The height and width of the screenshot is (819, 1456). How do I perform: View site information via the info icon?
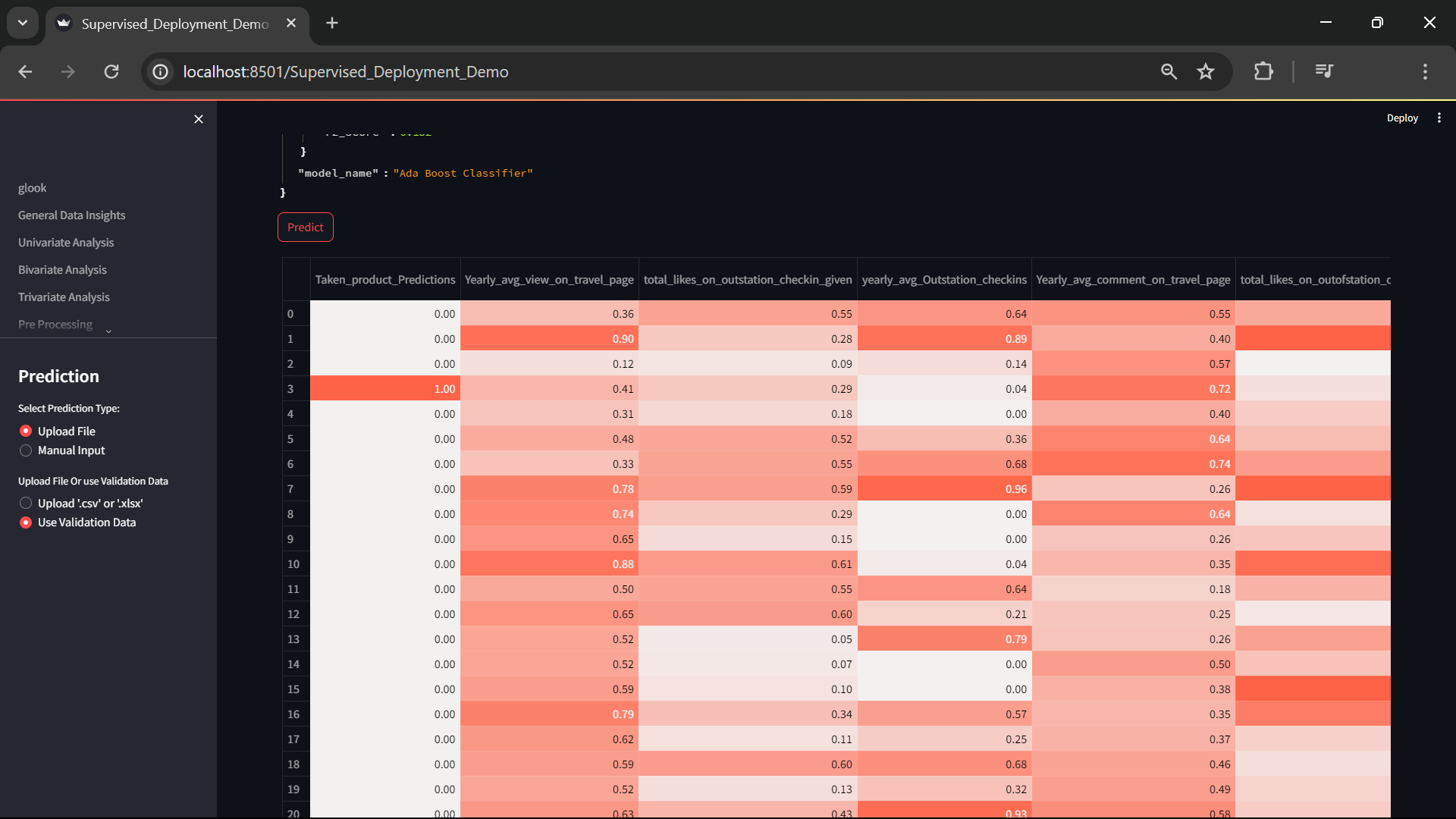(159, 71)
